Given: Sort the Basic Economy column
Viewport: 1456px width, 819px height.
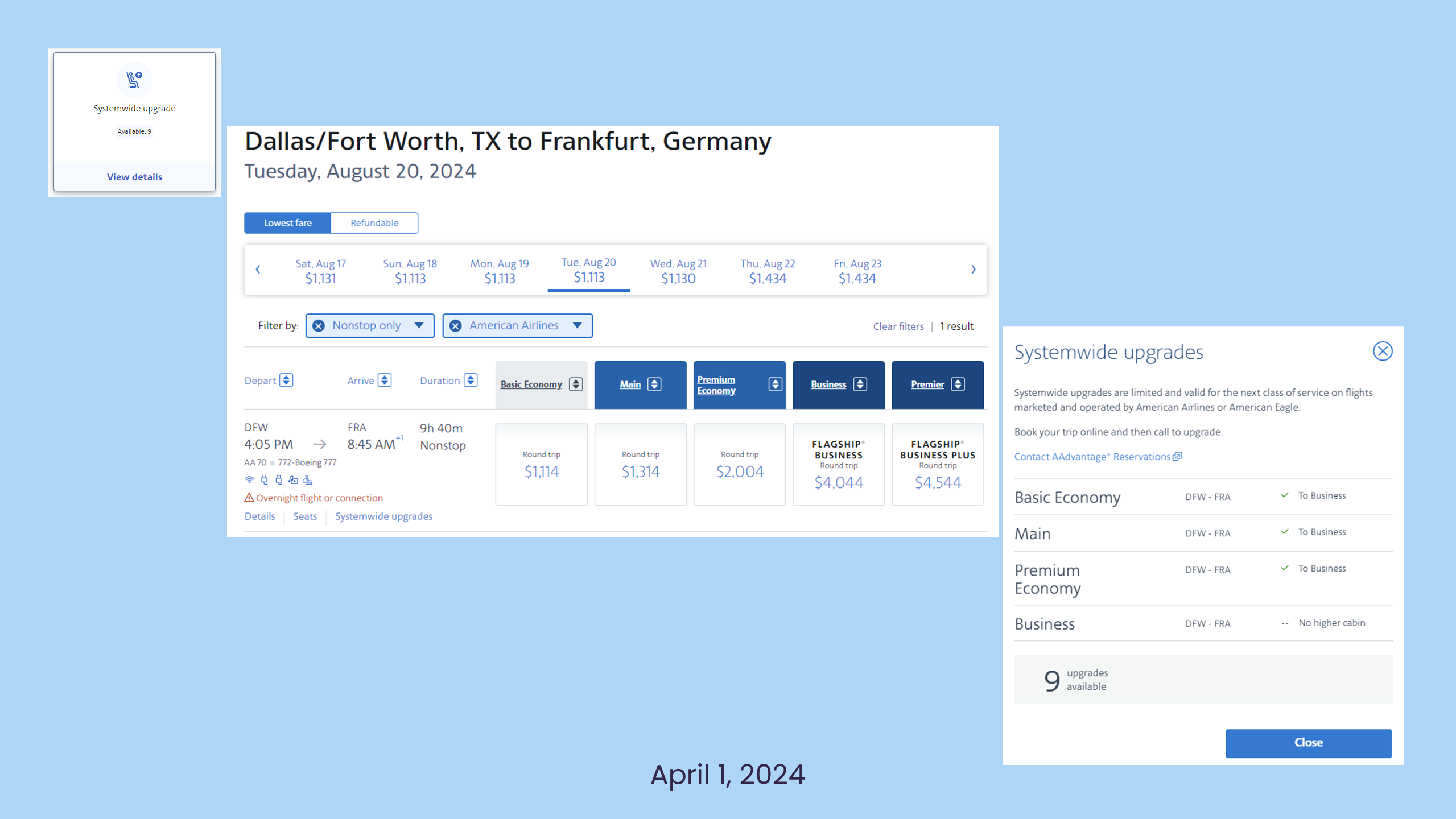Looking at the screenshot, I should click(576, 384).
